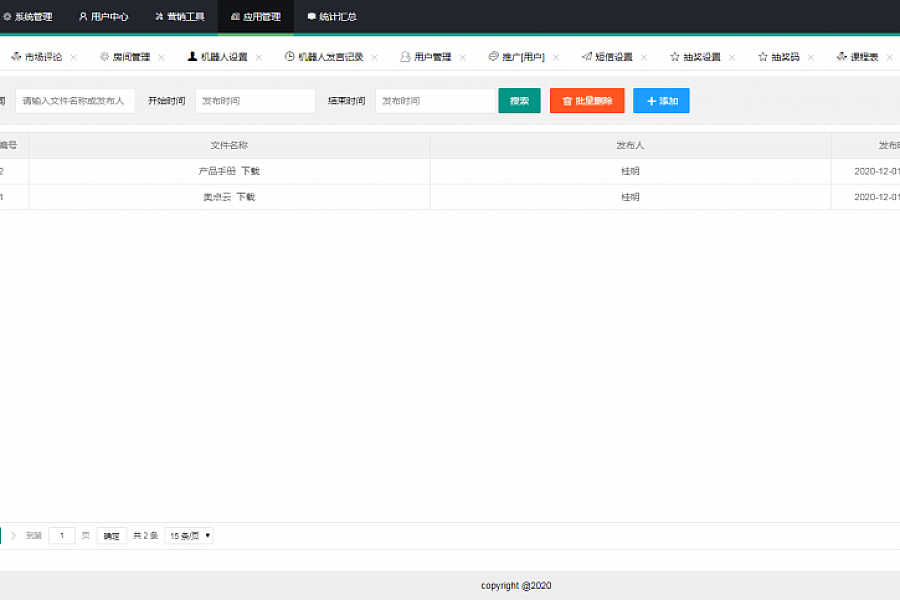Switch to the 市场评论 tab
Screen dimensions: 900x600
pyautogui.click(x=43, y=57)
